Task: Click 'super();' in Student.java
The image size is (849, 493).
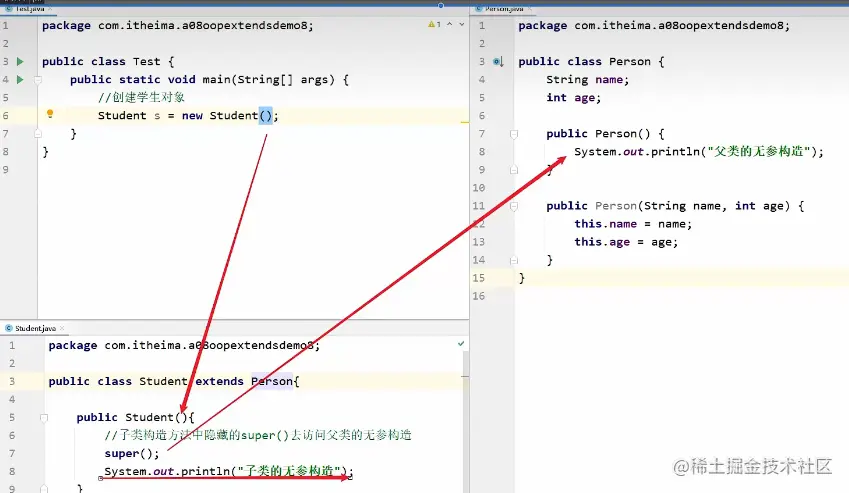Action: (x=132, y=453)
